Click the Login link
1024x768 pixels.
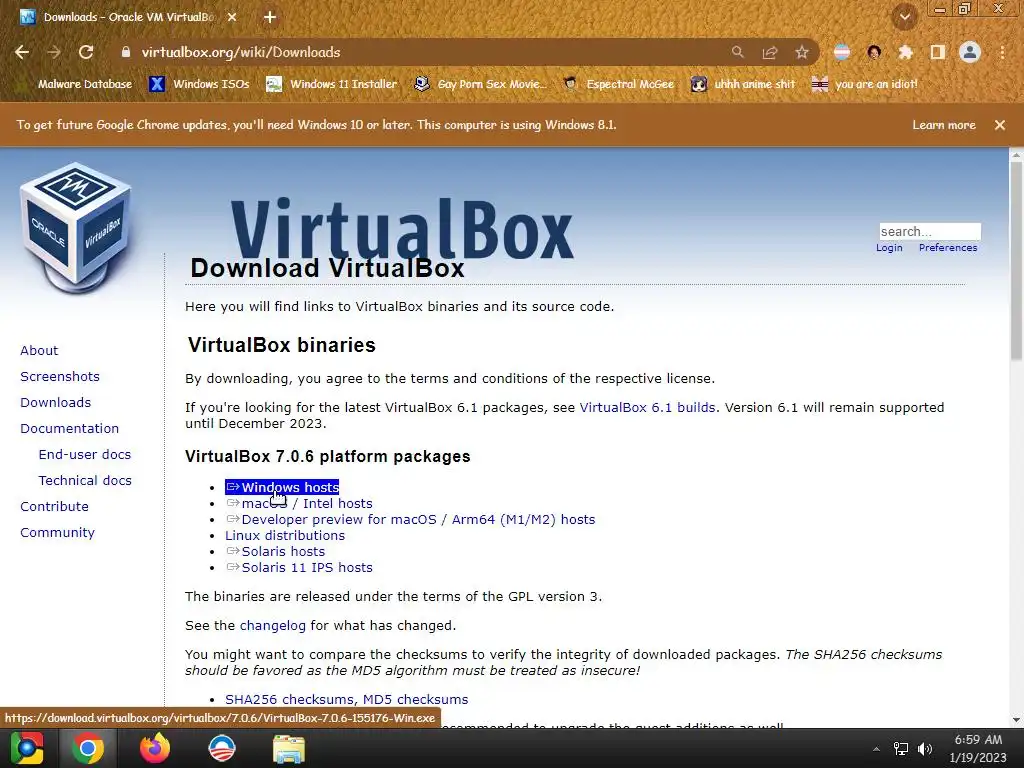tap(889, 248)
